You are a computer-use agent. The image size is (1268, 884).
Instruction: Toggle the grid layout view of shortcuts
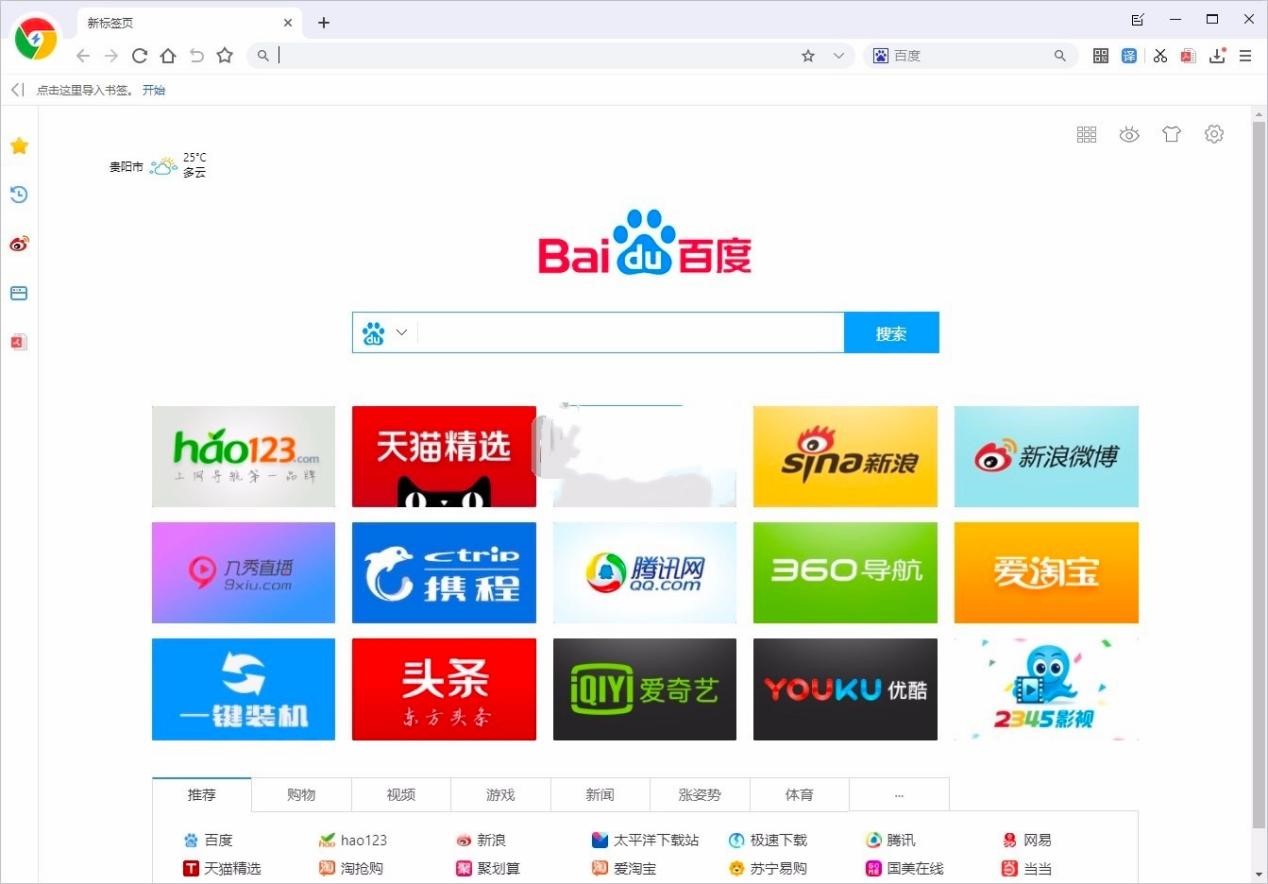pyautogui.click(x=1086, y=133)
